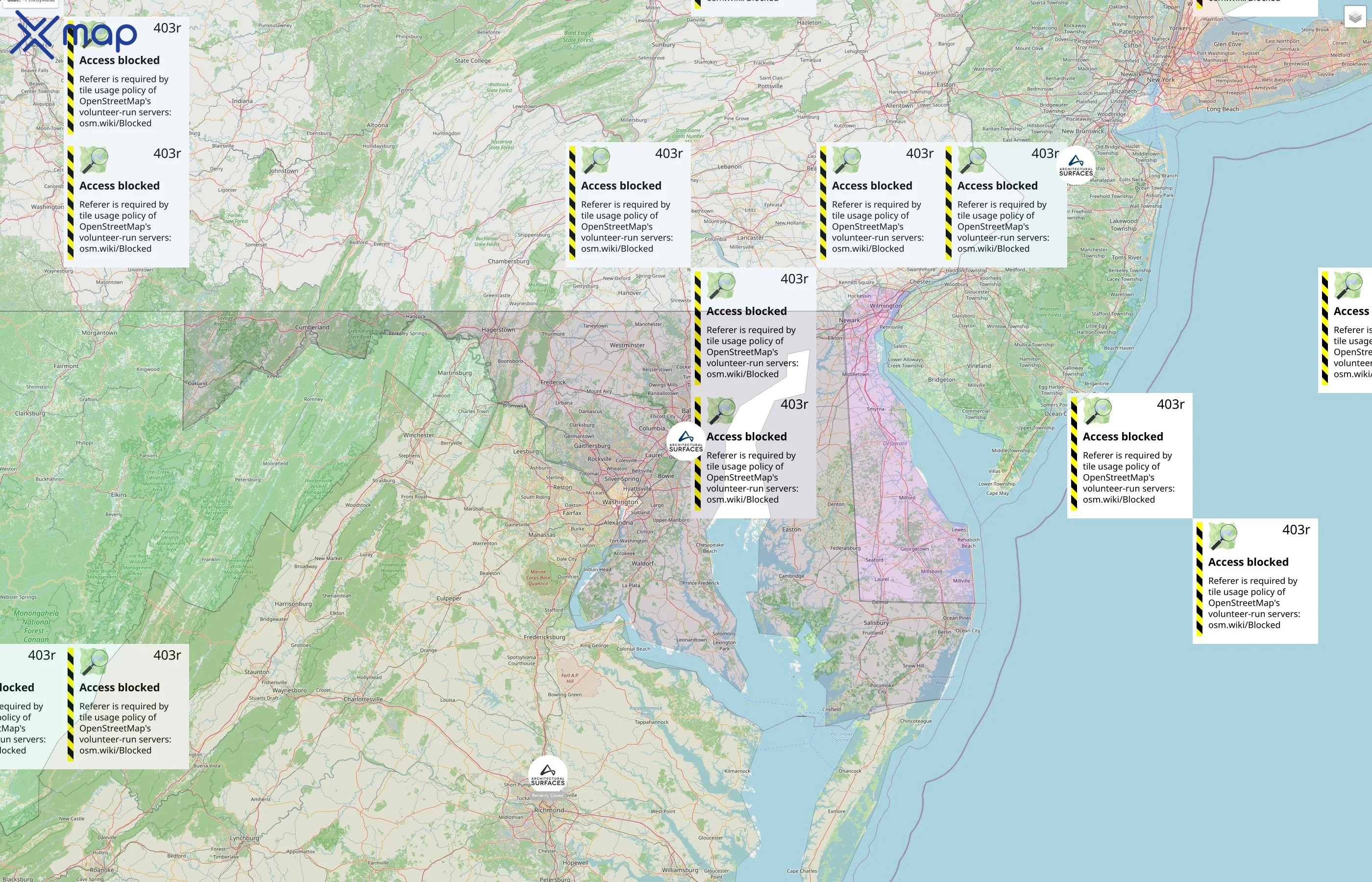Image resolution: width=1372 pixels, height=882 pixels.
Task: Click the Hazleton city label
Action: pyautogui.click(x=809, y=23)
